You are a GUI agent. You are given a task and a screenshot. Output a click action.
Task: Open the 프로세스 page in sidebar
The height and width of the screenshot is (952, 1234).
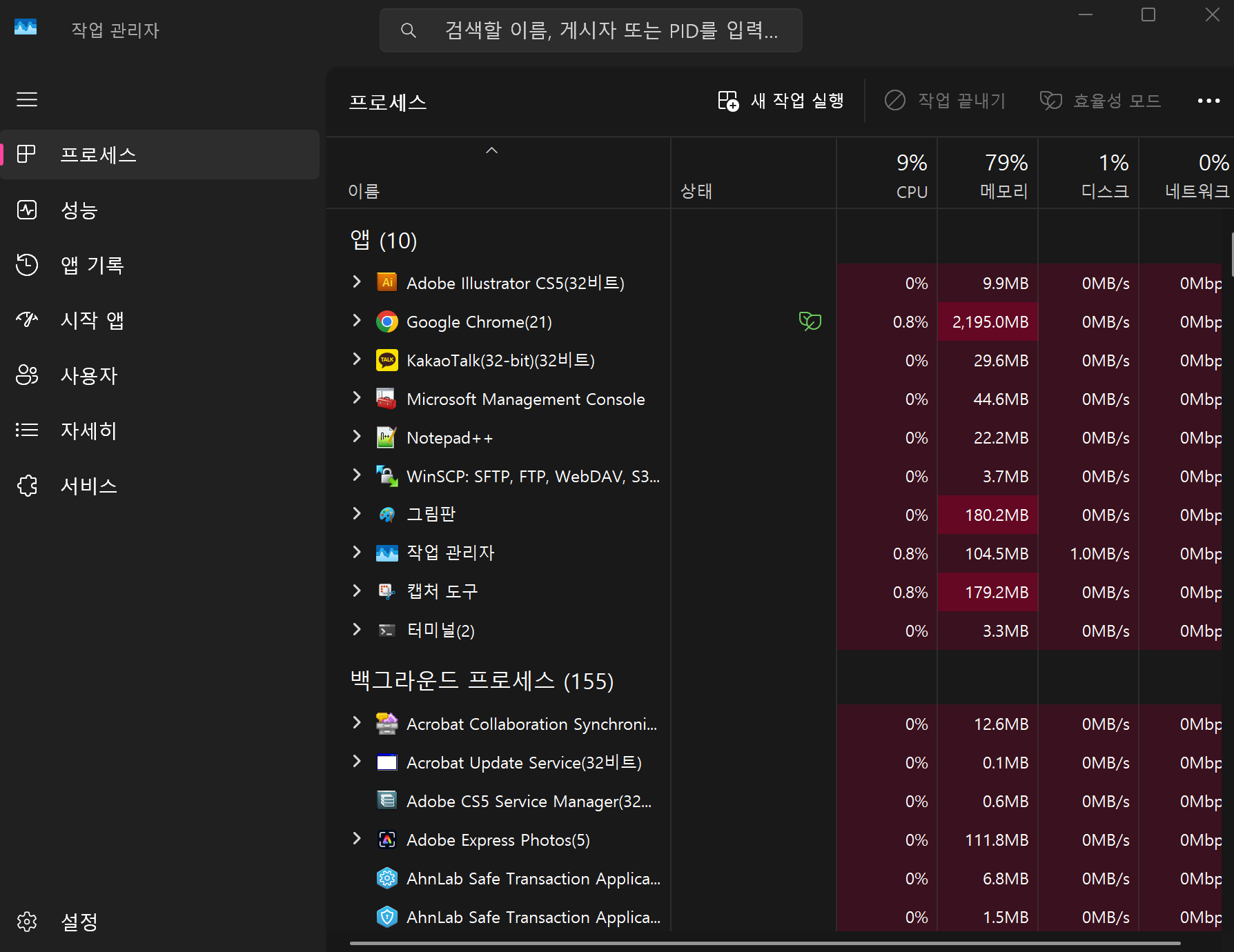(x=160, y=155)
